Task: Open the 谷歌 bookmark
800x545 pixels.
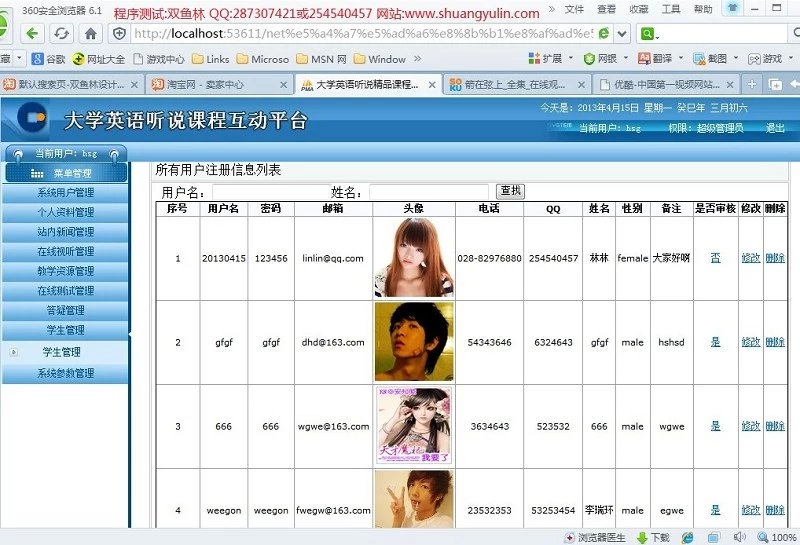Action: pyautogui.click(x=48, y=59)
